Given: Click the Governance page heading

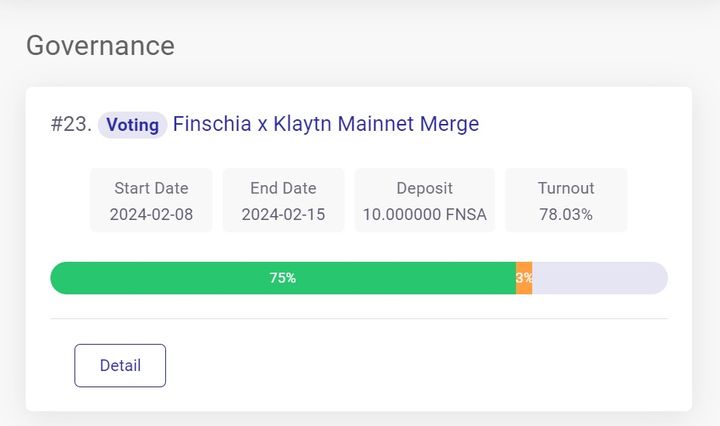Looking at the screenshot, I should pyautogui.click(x=100, y=45).
